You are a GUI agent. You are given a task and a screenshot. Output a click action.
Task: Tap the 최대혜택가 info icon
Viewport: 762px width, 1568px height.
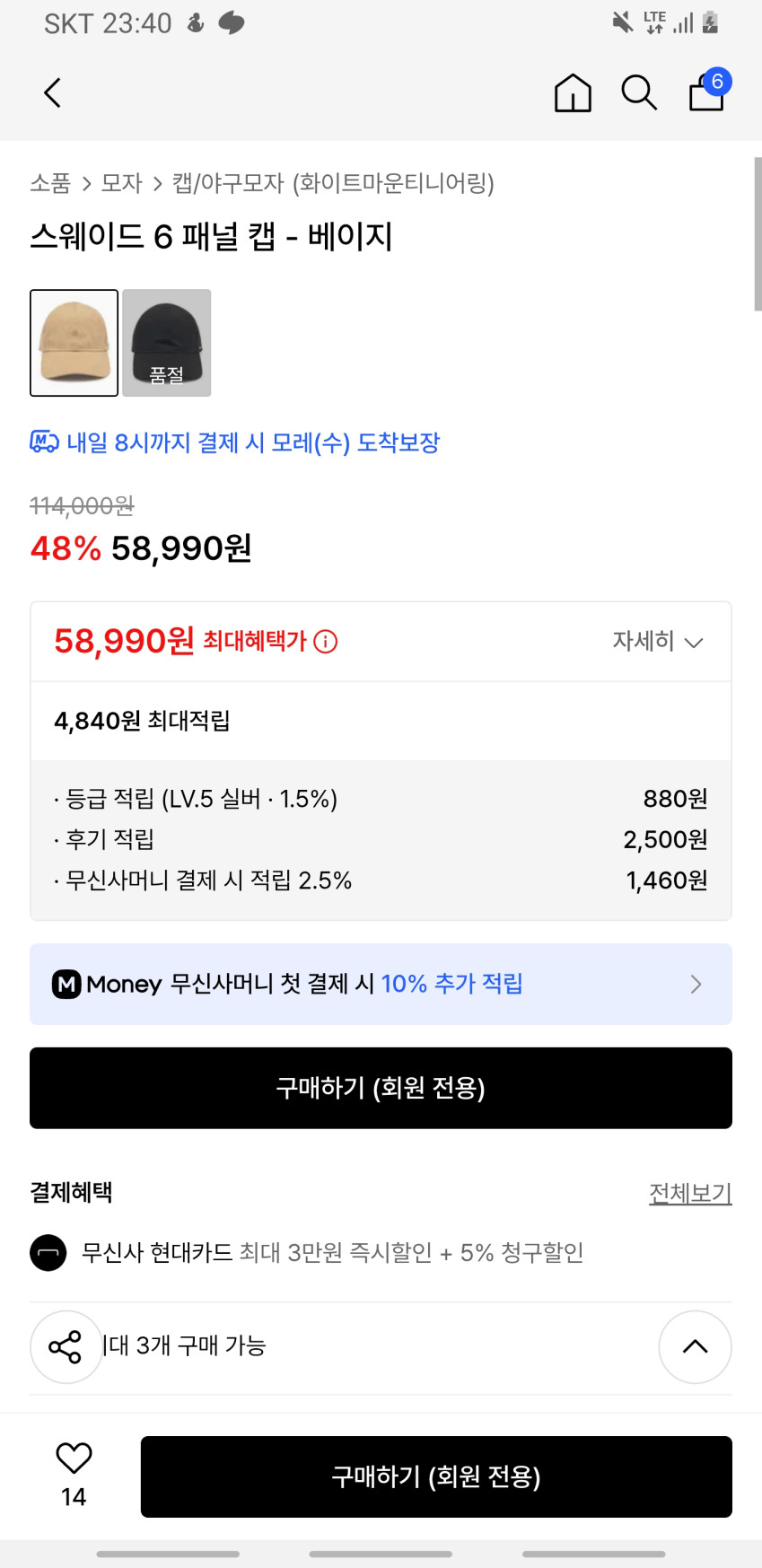point(326,642)
